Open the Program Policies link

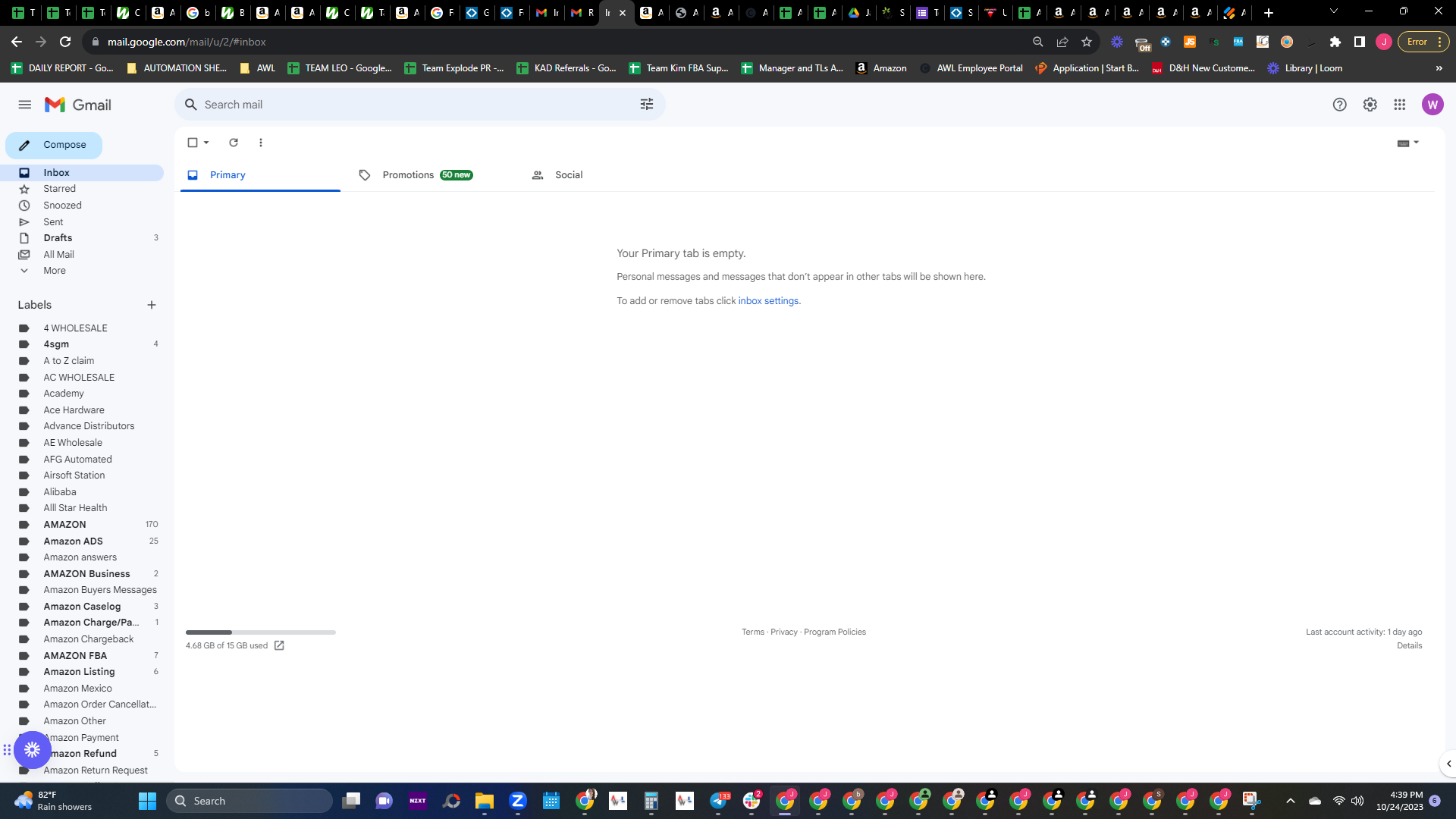pyautogui.click(x=835, y=632)
